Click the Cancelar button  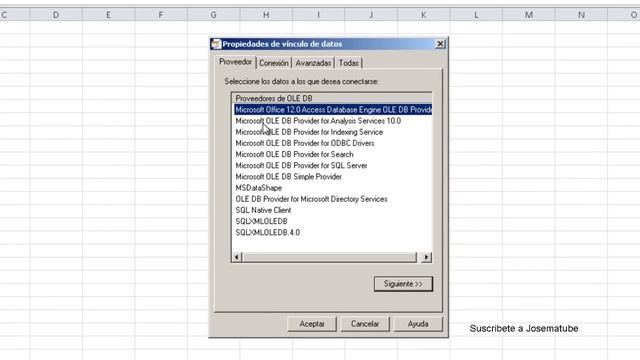[x=365, y=324]
